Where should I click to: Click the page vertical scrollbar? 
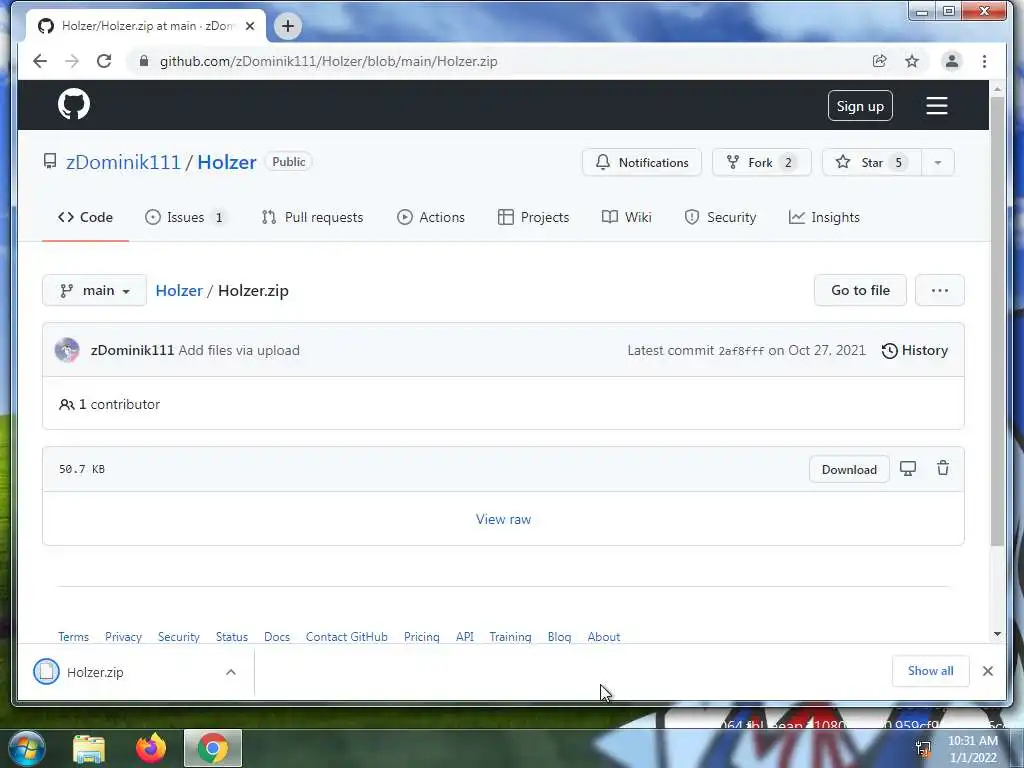pos(997,321)
